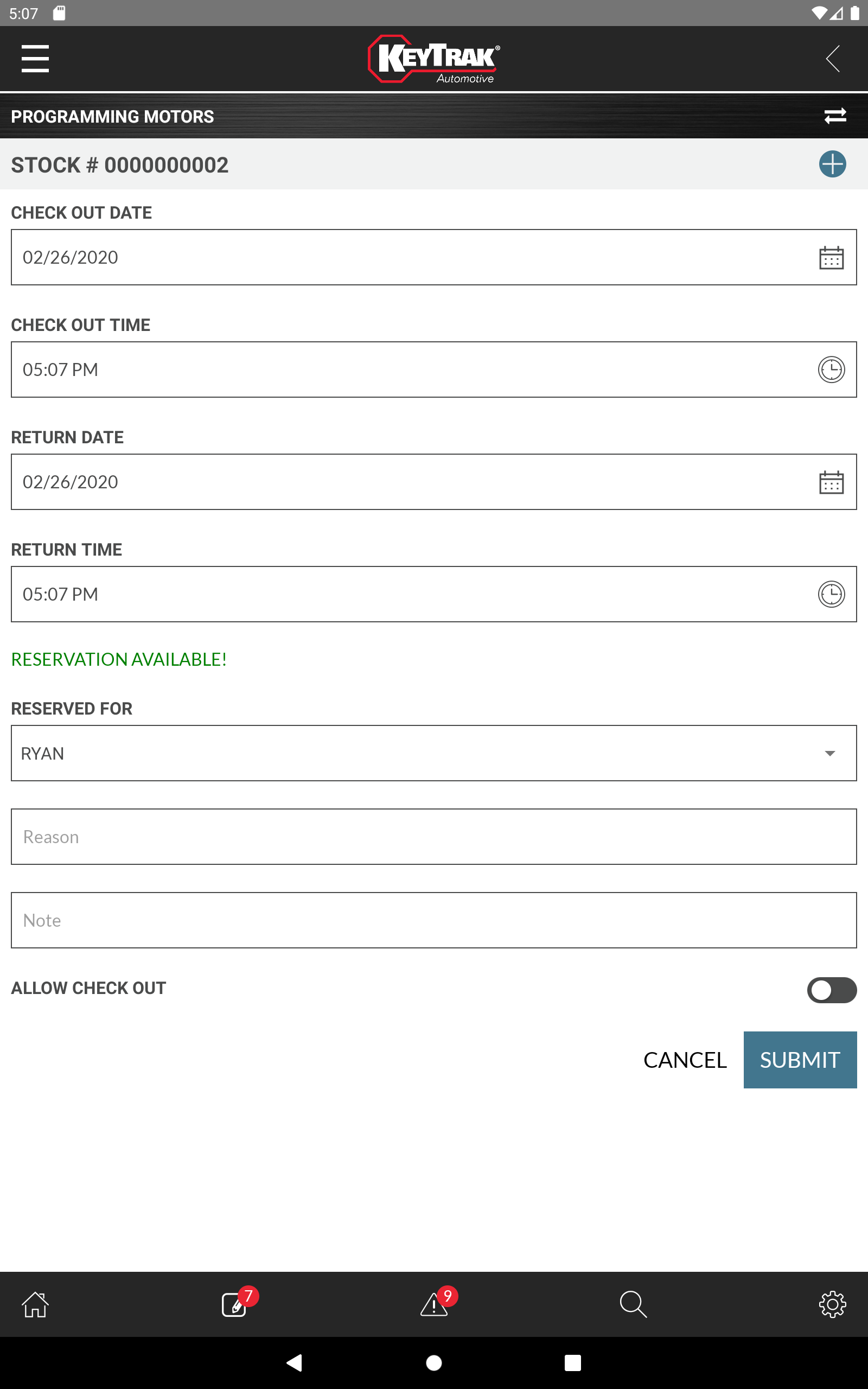Toggle the Allow Check Out switch
Screen dimensions: 868x1389
click(831, 990)
